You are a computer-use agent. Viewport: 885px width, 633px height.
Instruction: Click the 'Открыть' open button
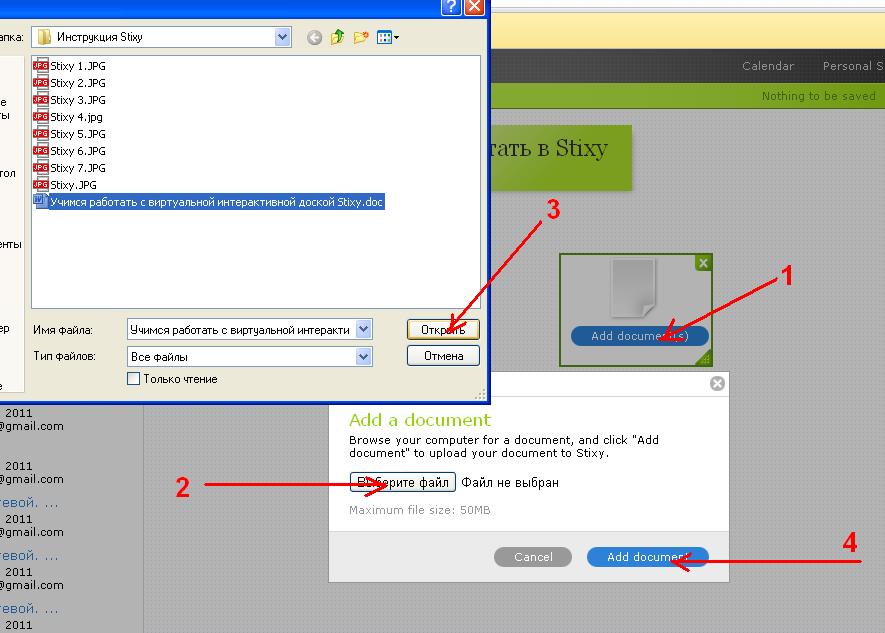pos(443,329)
